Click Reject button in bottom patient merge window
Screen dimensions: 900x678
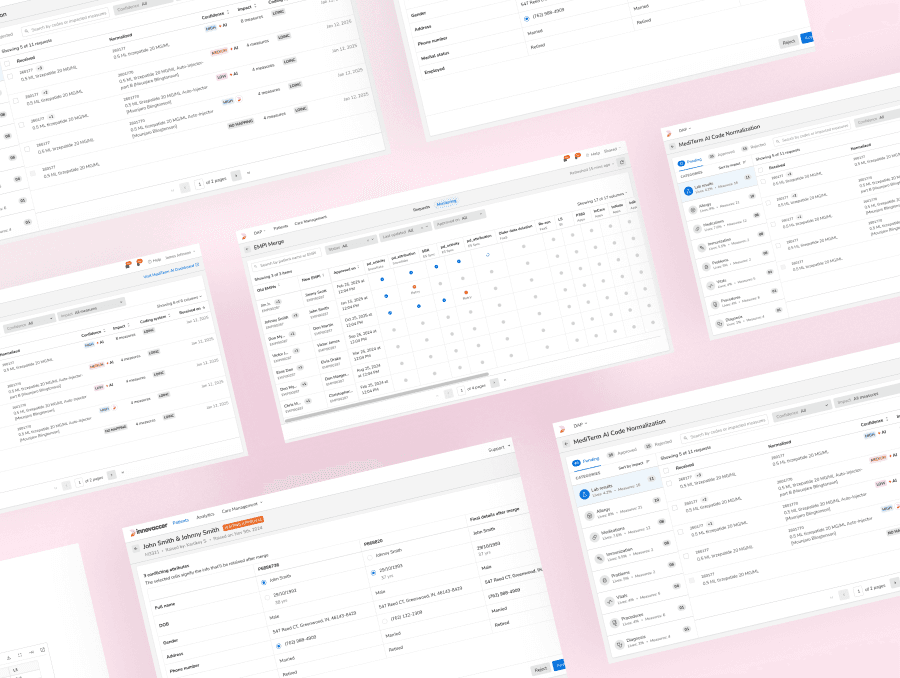(540, 669)
